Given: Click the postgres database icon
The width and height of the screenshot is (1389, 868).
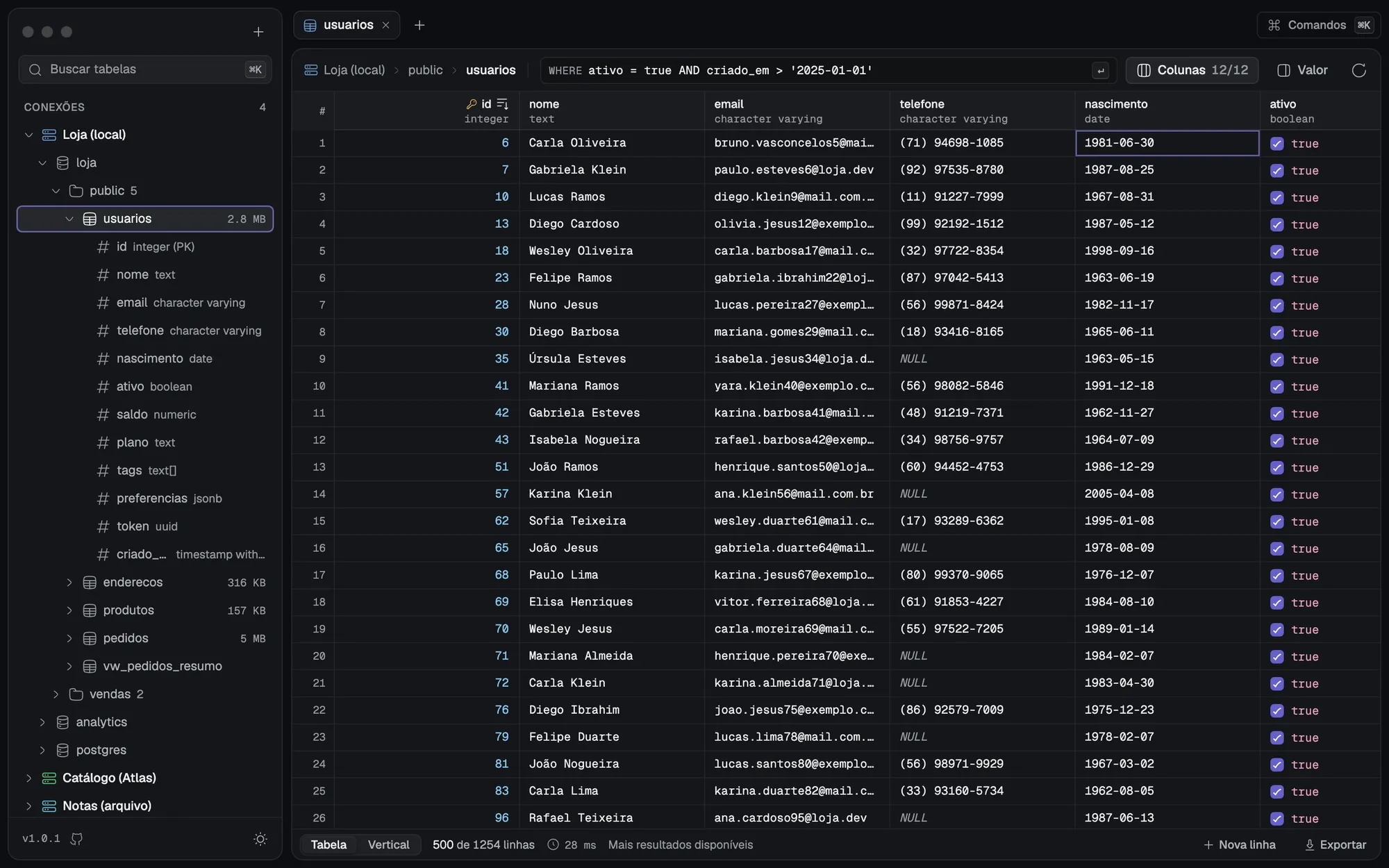Looking at the screenshot, I should pos(63,750).
